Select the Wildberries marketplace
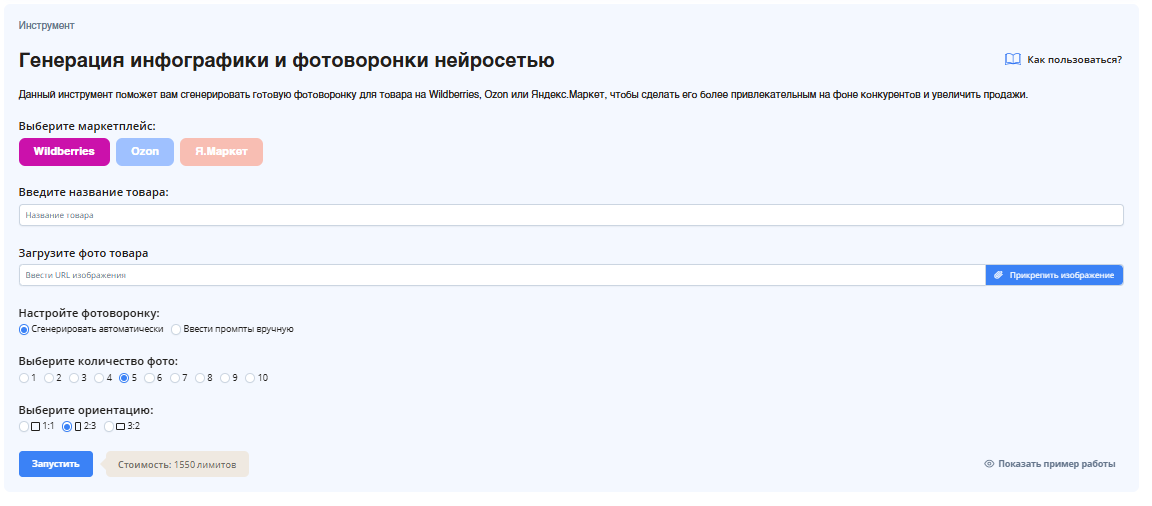Image resolution: width=1152 pixels, height=506 pixels. tap(64, 152)
